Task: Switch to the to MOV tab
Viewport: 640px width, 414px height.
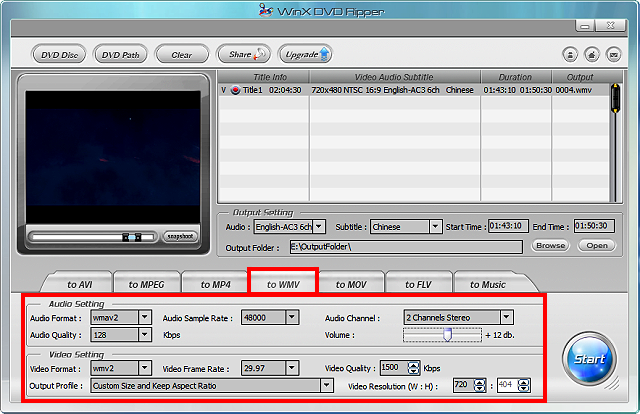Action: pyautogui.click(x=351, y=284)
